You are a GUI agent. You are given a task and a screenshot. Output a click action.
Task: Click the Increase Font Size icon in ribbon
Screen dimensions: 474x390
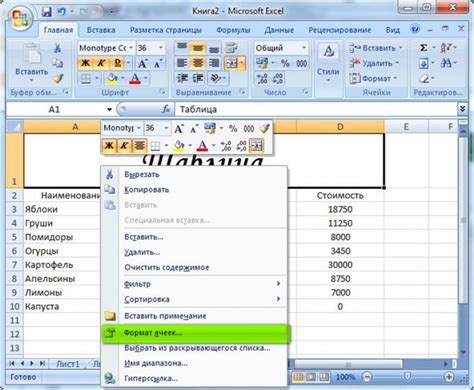pyautogui.click(x=143, y=63)
